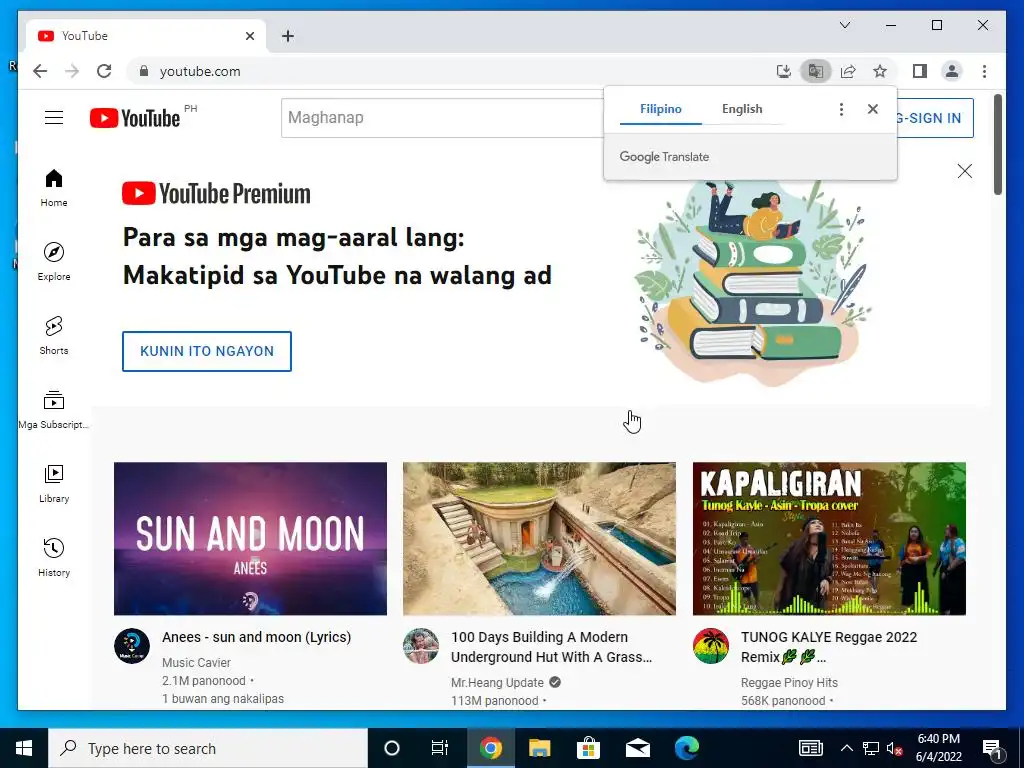This screenshot has width=1024, height=768.
Task: Open Chrome's three-dot menu
Action: (984, 71)
